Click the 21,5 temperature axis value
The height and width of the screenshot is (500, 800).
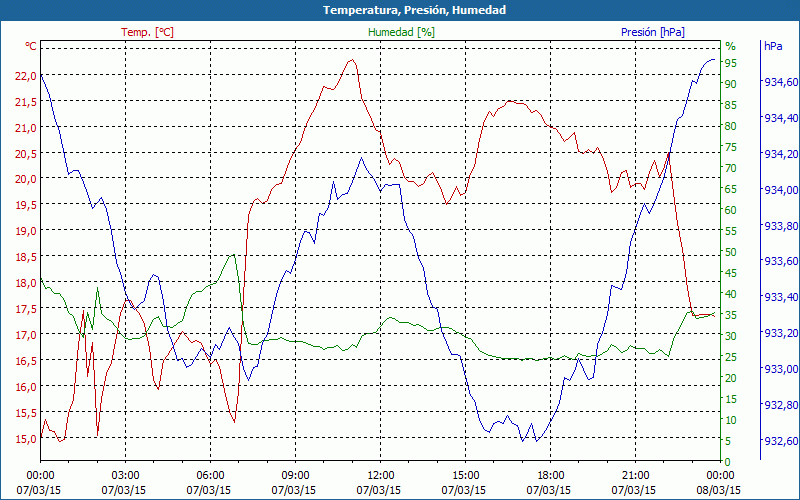click(26, 102)
